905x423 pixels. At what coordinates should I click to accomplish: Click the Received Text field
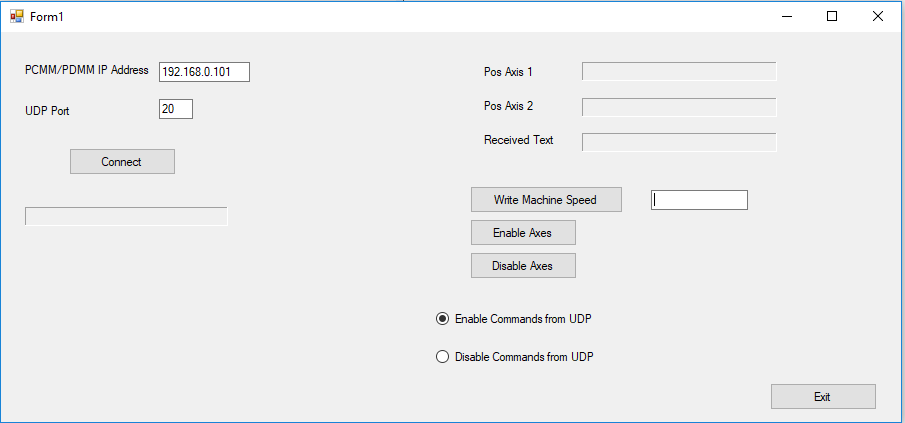click(x=679, y=142)
